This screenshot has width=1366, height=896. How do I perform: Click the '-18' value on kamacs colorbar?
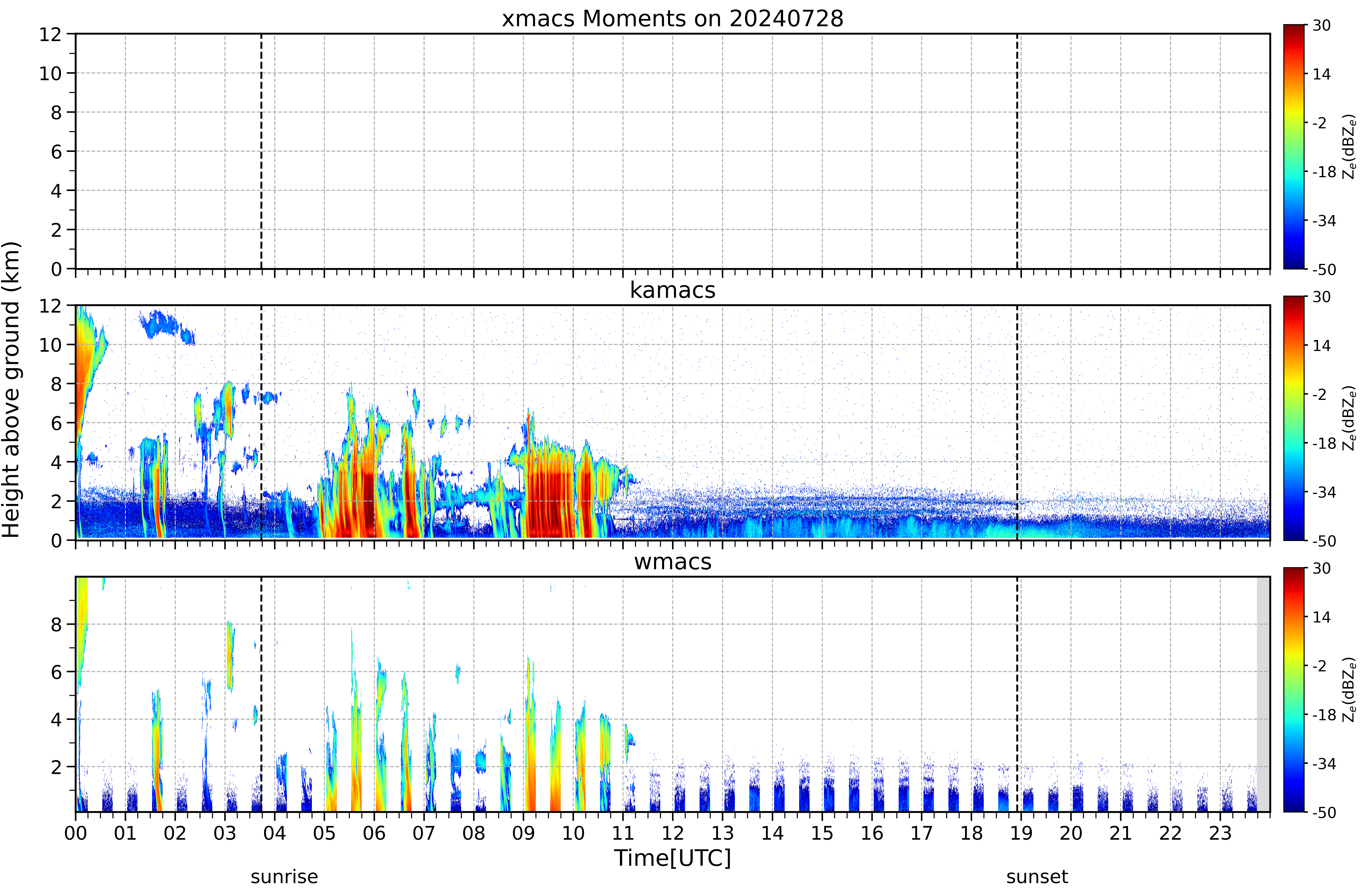coord(1324,443)
